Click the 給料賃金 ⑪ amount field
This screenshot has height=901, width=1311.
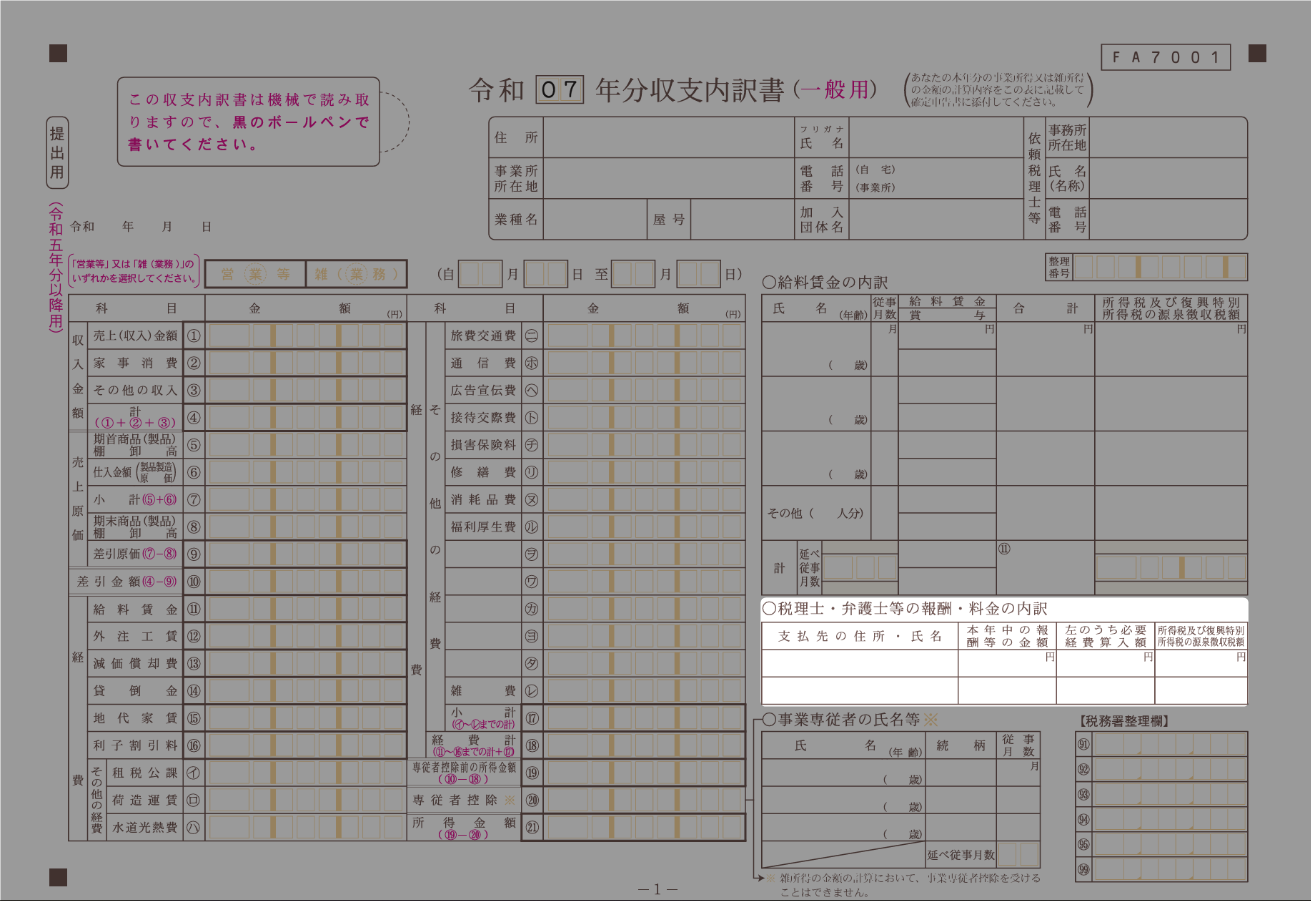point(306,609)
